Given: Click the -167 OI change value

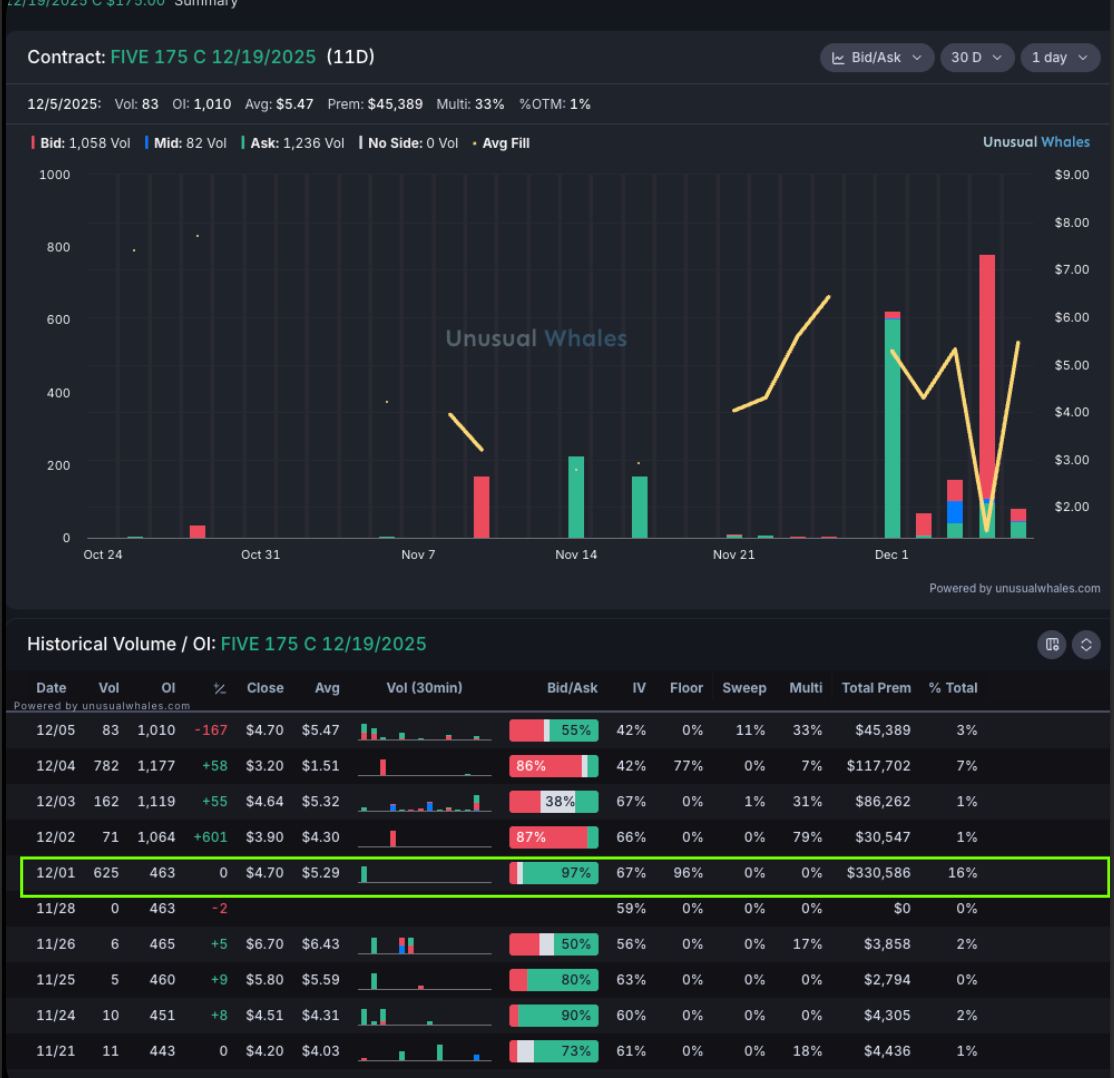Looking at the screenshot, I should [211, 730].
